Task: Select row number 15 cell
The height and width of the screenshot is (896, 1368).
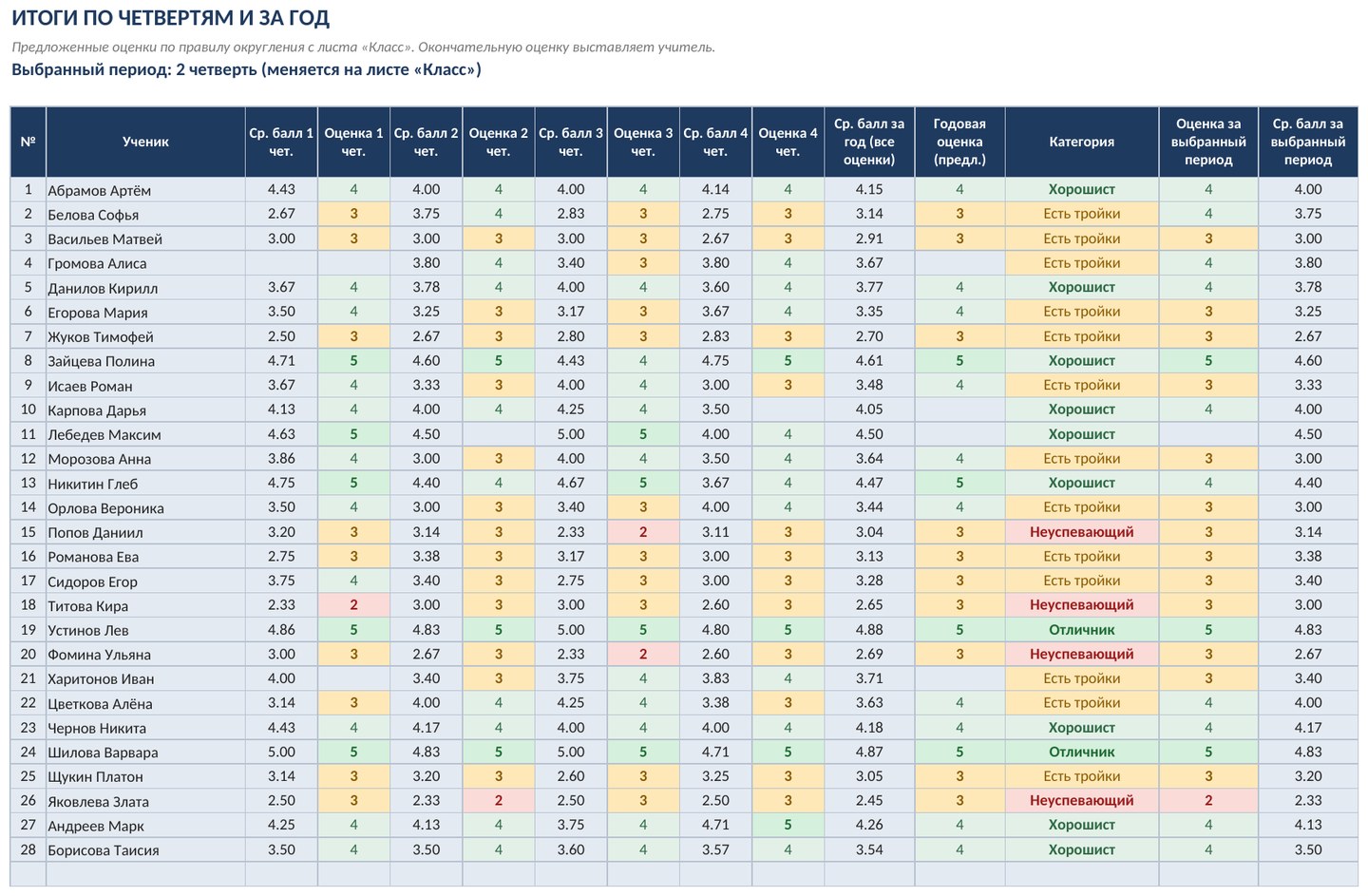Action: pyautogui.click(x=28, y=532)
